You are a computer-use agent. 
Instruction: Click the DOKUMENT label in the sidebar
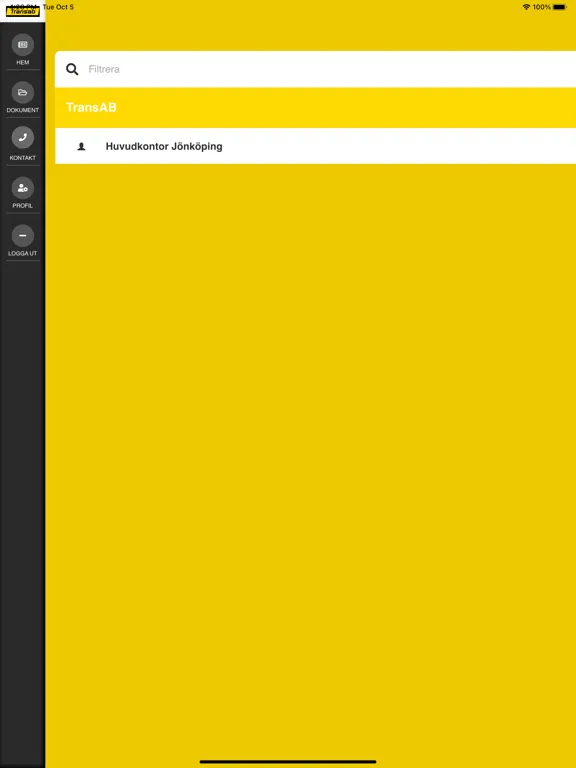pos(23,110)
